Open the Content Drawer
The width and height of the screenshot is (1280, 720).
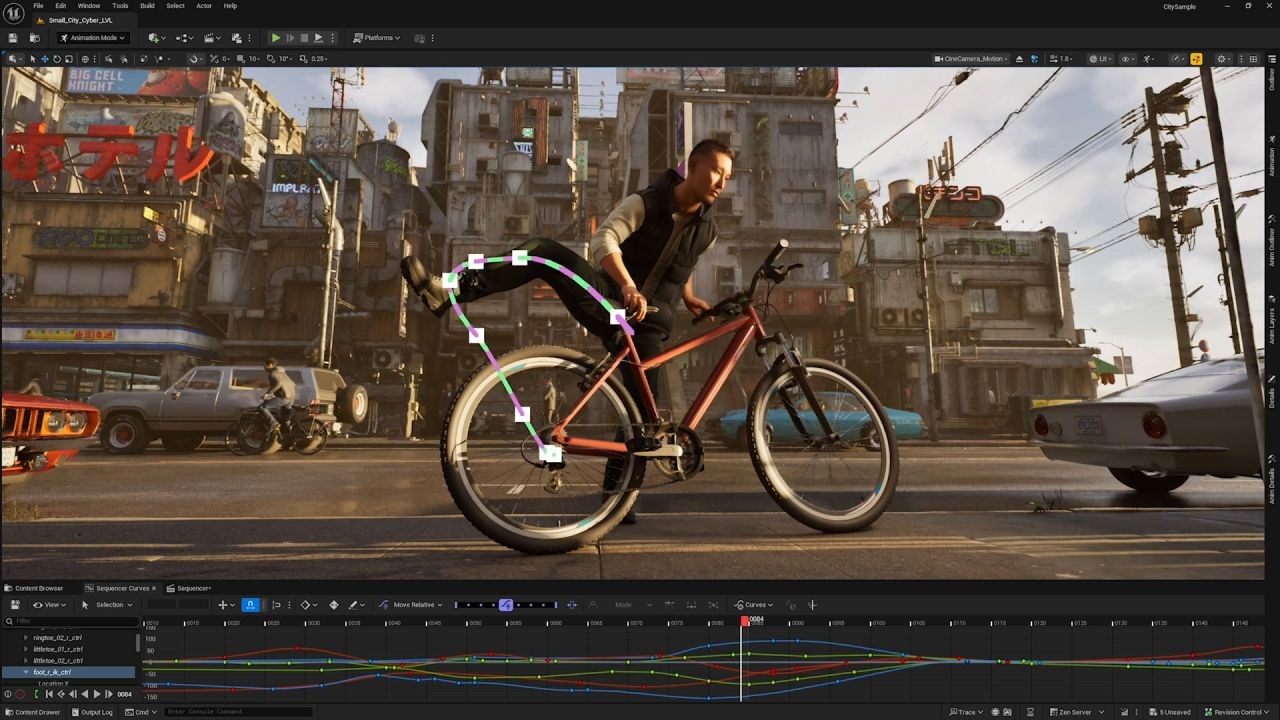click(32, 712)
